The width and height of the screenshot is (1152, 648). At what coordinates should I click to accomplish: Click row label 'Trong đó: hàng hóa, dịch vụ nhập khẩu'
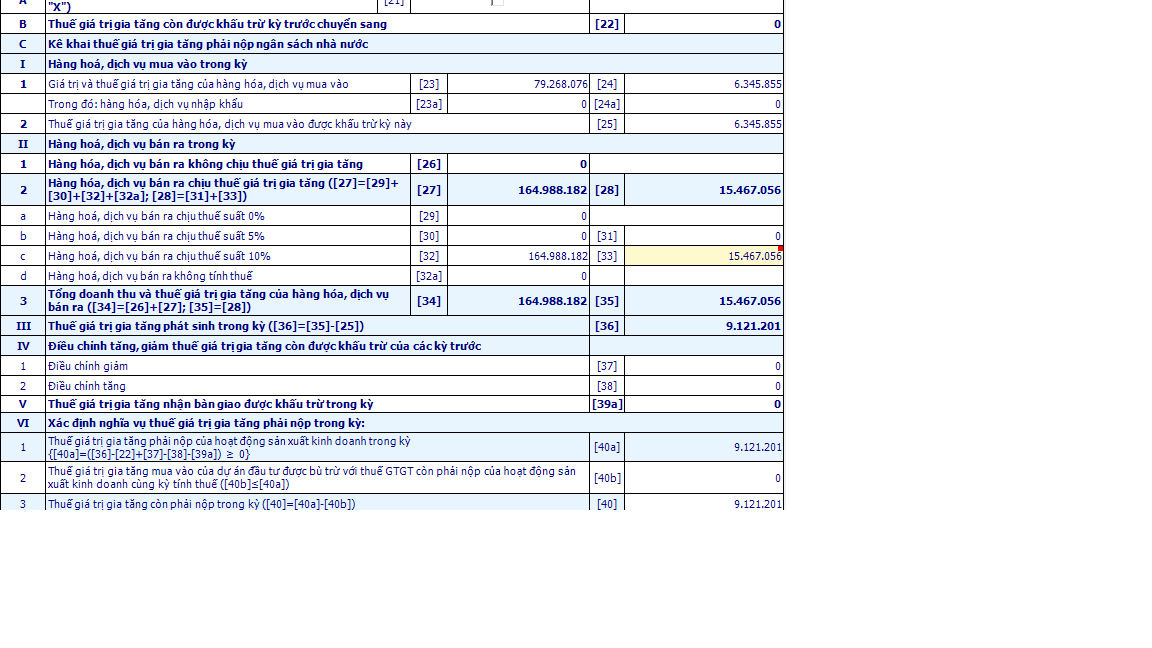(145, 104)
